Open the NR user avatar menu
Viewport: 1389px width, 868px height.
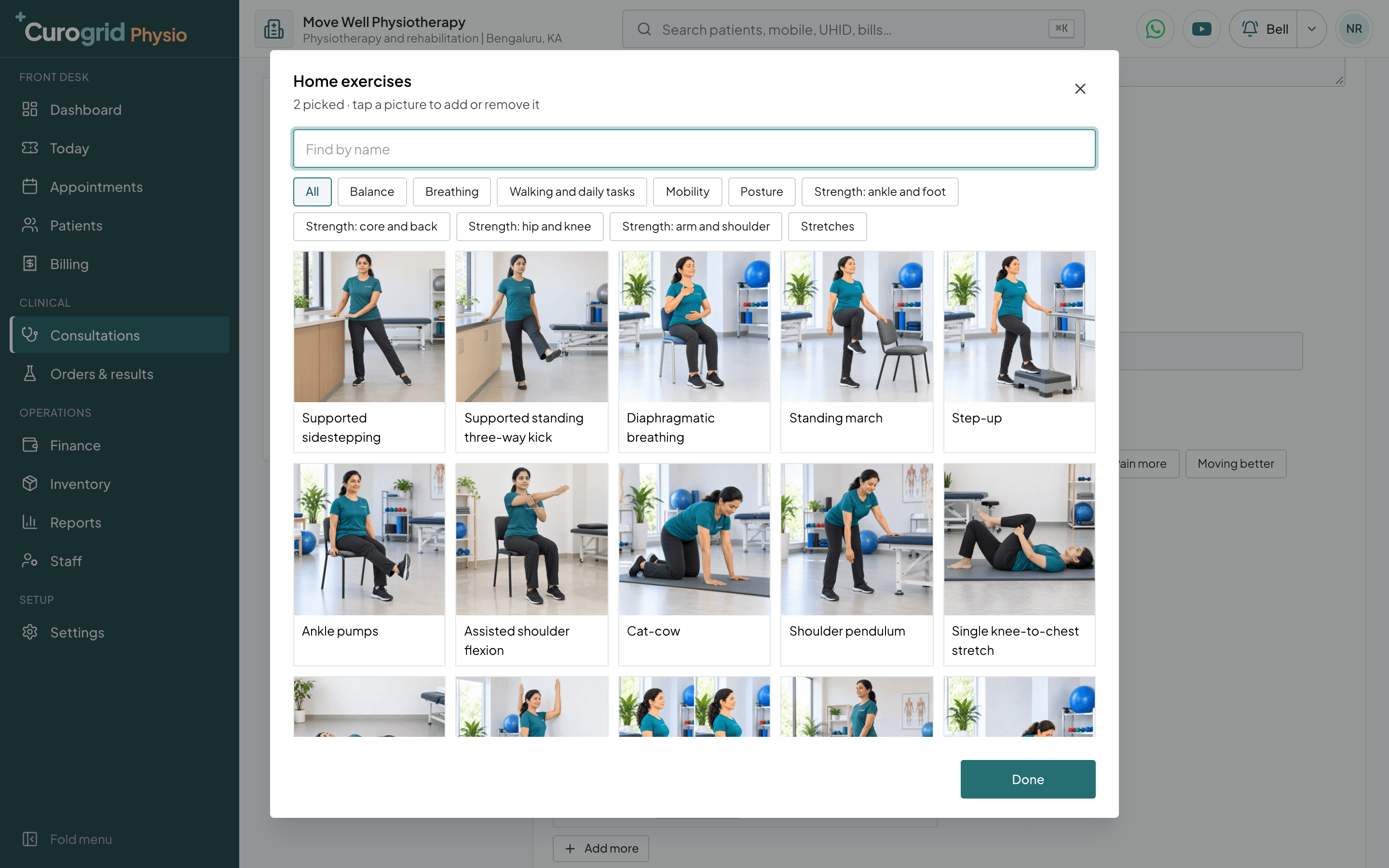pos(1353,29)
